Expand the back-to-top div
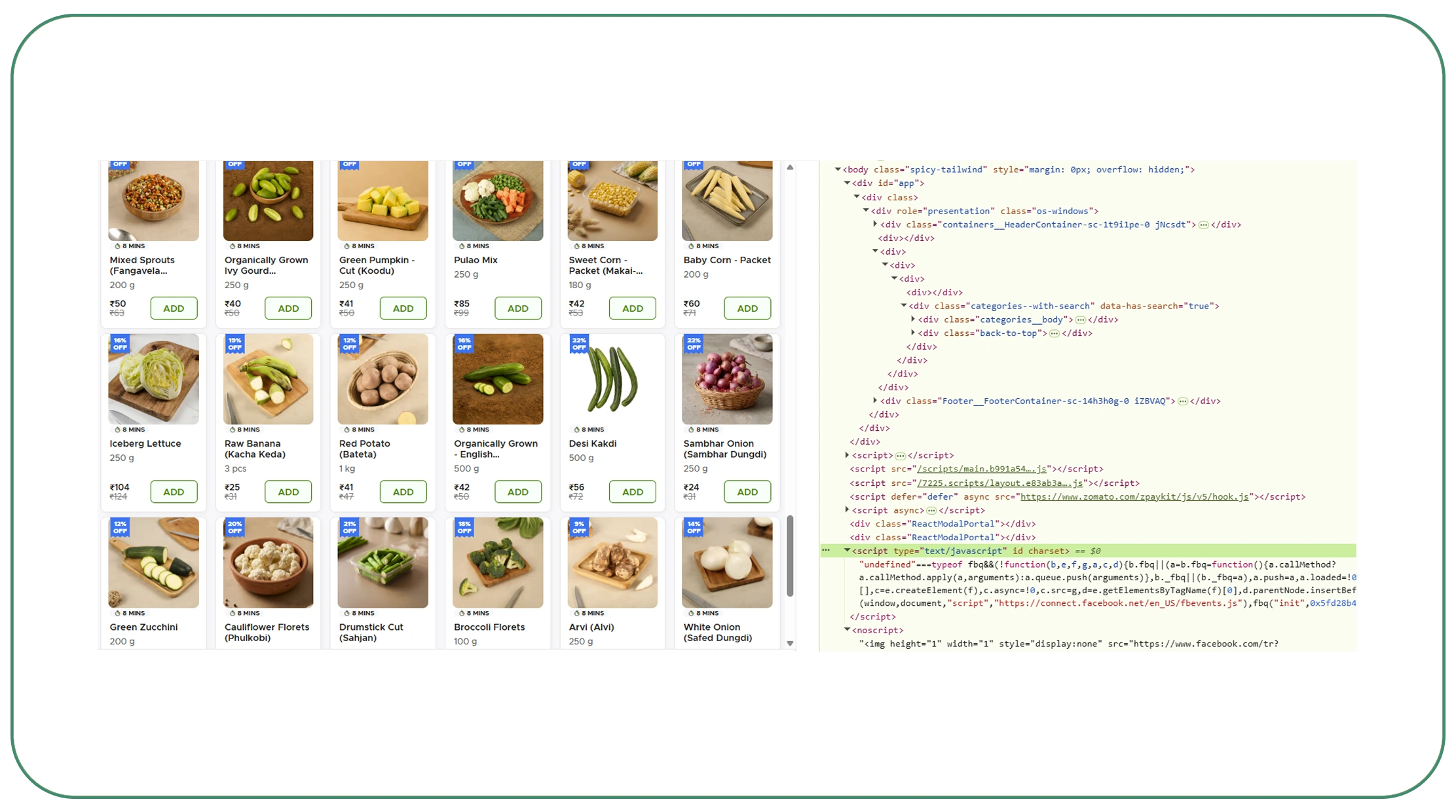The width and height of the screenshot is (1456, 812). click(913, 333)
